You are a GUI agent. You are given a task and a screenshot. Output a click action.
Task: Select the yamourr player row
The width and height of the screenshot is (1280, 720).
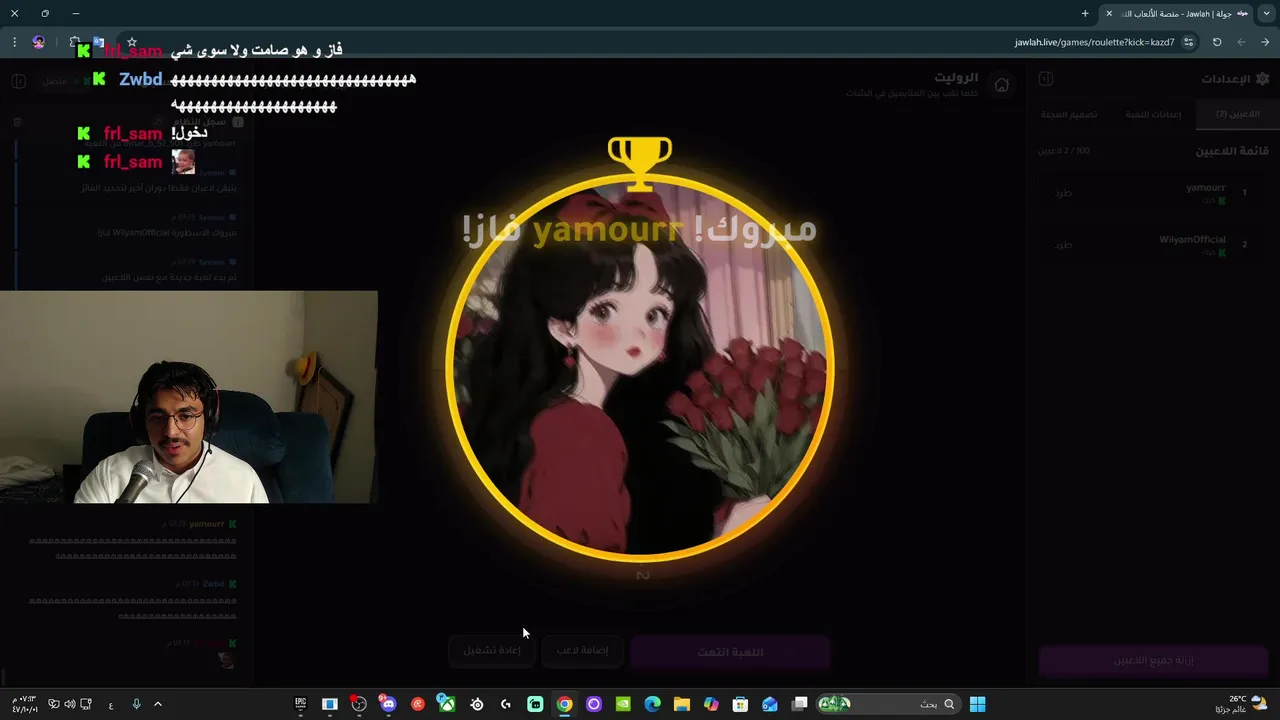[x=1154, y=193]
